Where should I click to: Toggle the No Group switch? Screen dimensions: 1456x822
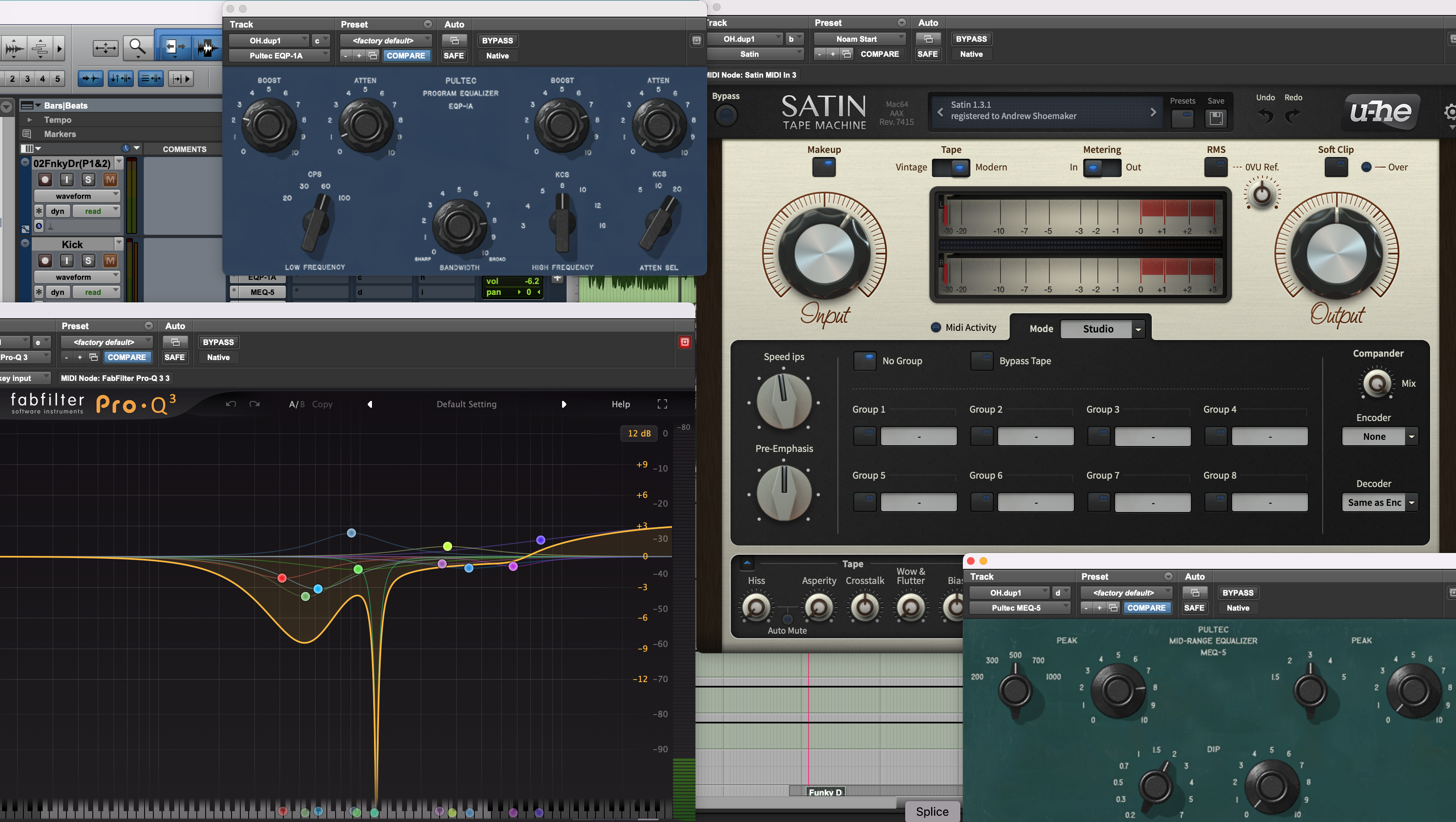865,360
